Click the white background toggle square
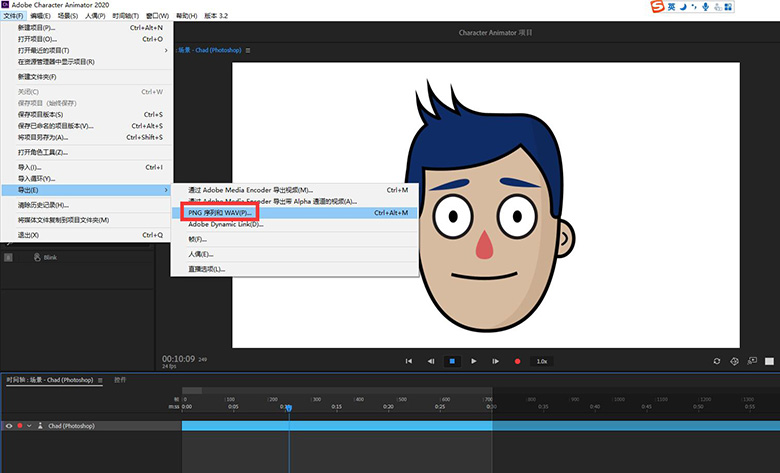This screenshot has width=780, height=473. (769, 361)
